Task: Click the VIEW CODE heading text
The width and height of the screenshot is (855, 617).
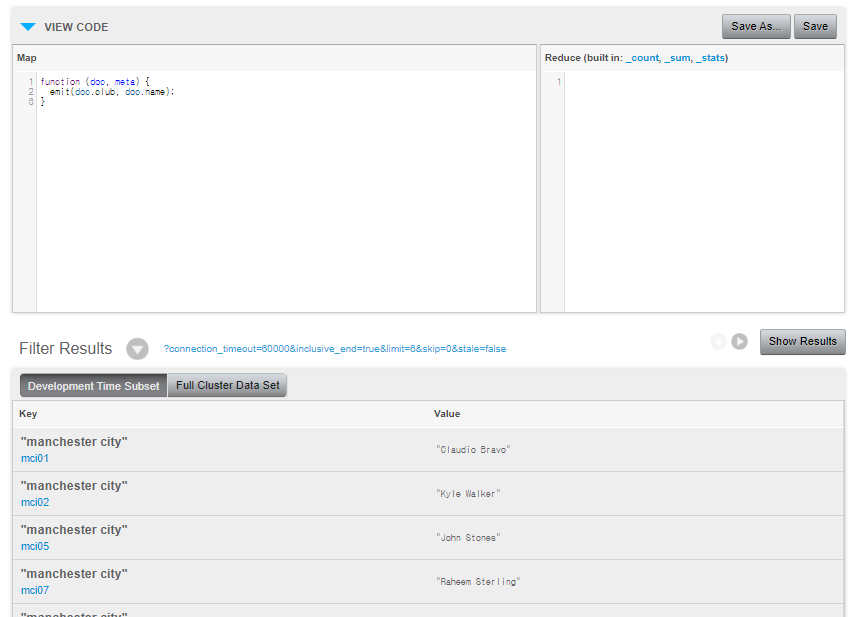Action: click(76, 27)
